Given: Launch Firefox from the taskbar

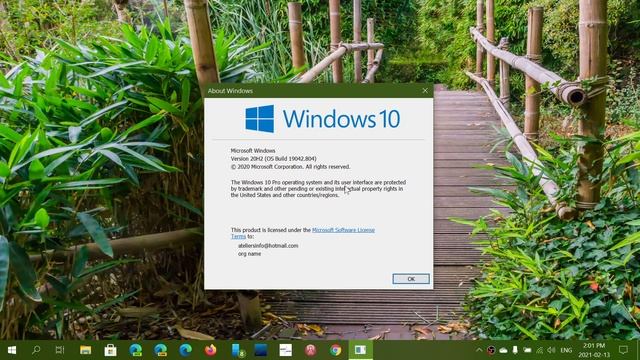Looking at the screenshot, I should point(210,350).
